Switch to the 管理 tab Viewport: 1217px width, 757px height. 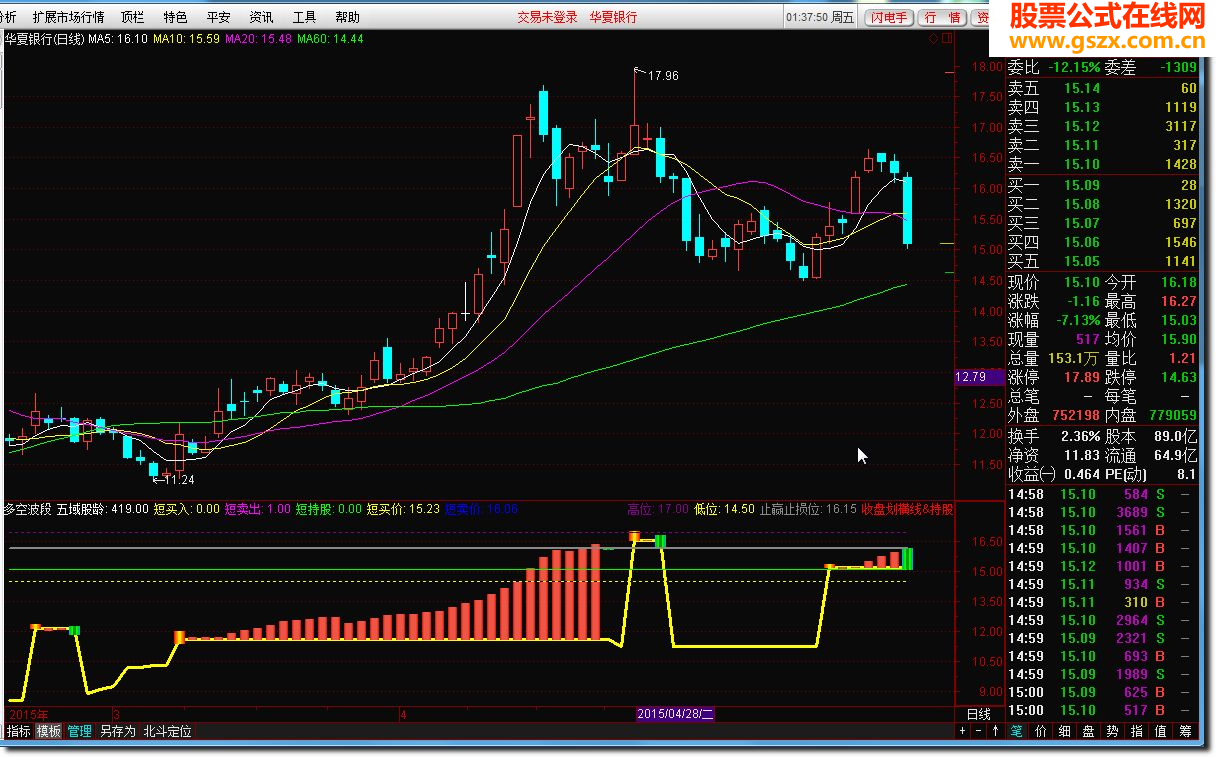click(79, 731)
